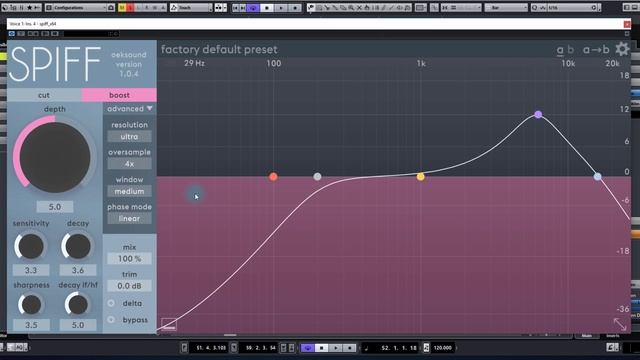This screenshot has height=360, width=640.
Task: Click the sharpness value field 3.5
Action: [31, 325]
